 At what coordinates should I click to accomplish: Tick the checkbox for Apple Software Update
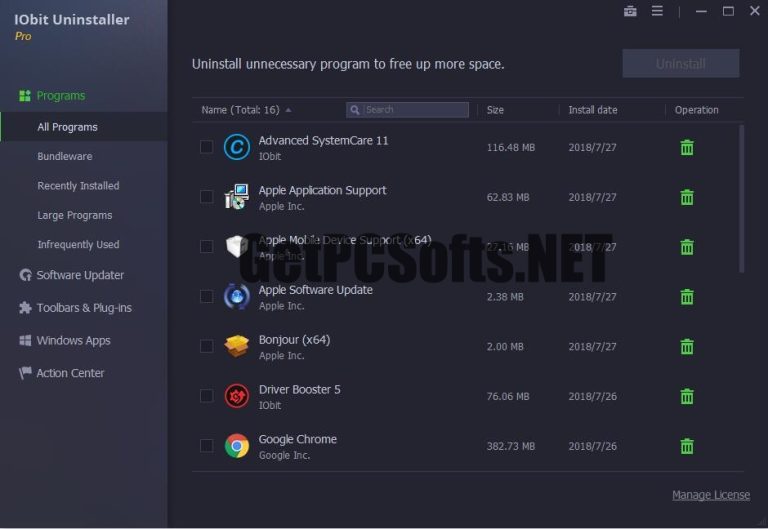coord(207,296)
